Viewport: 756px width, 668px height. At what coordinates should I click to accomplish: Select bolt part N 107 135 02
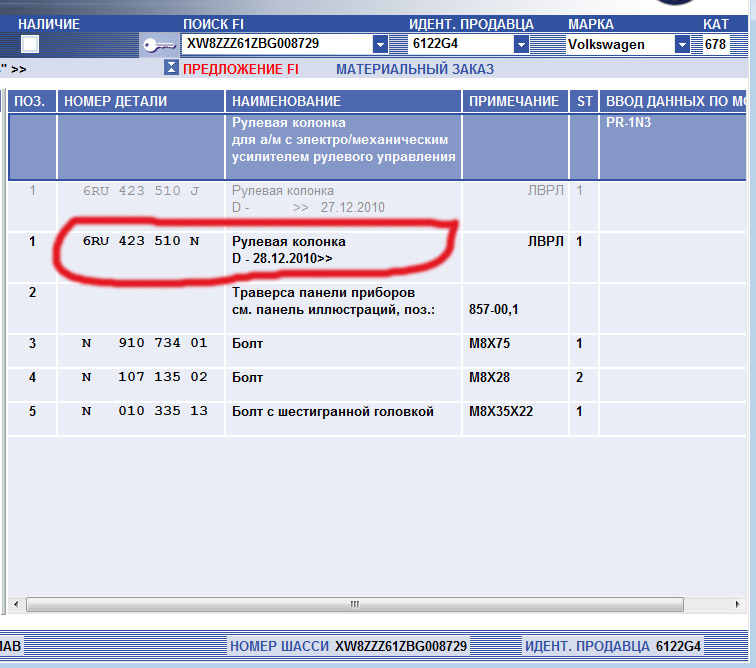click(144, 378)
